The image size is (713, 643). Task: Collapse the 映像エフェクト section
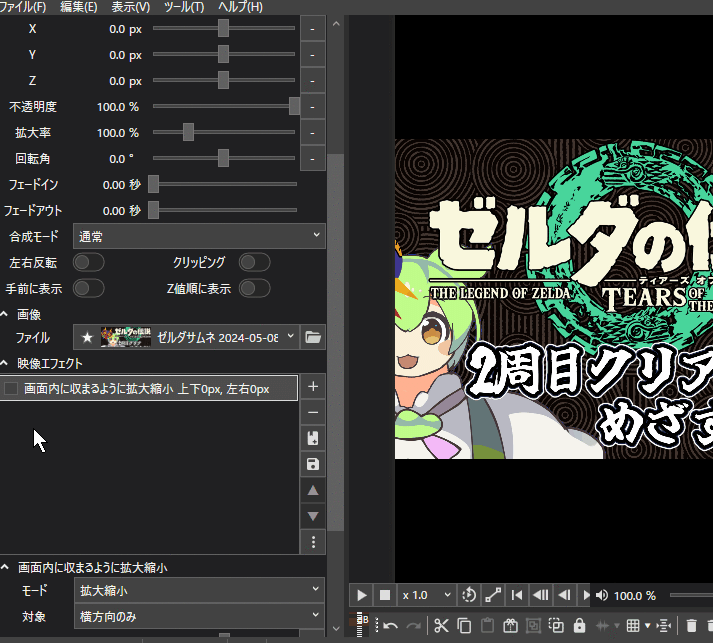4,363
